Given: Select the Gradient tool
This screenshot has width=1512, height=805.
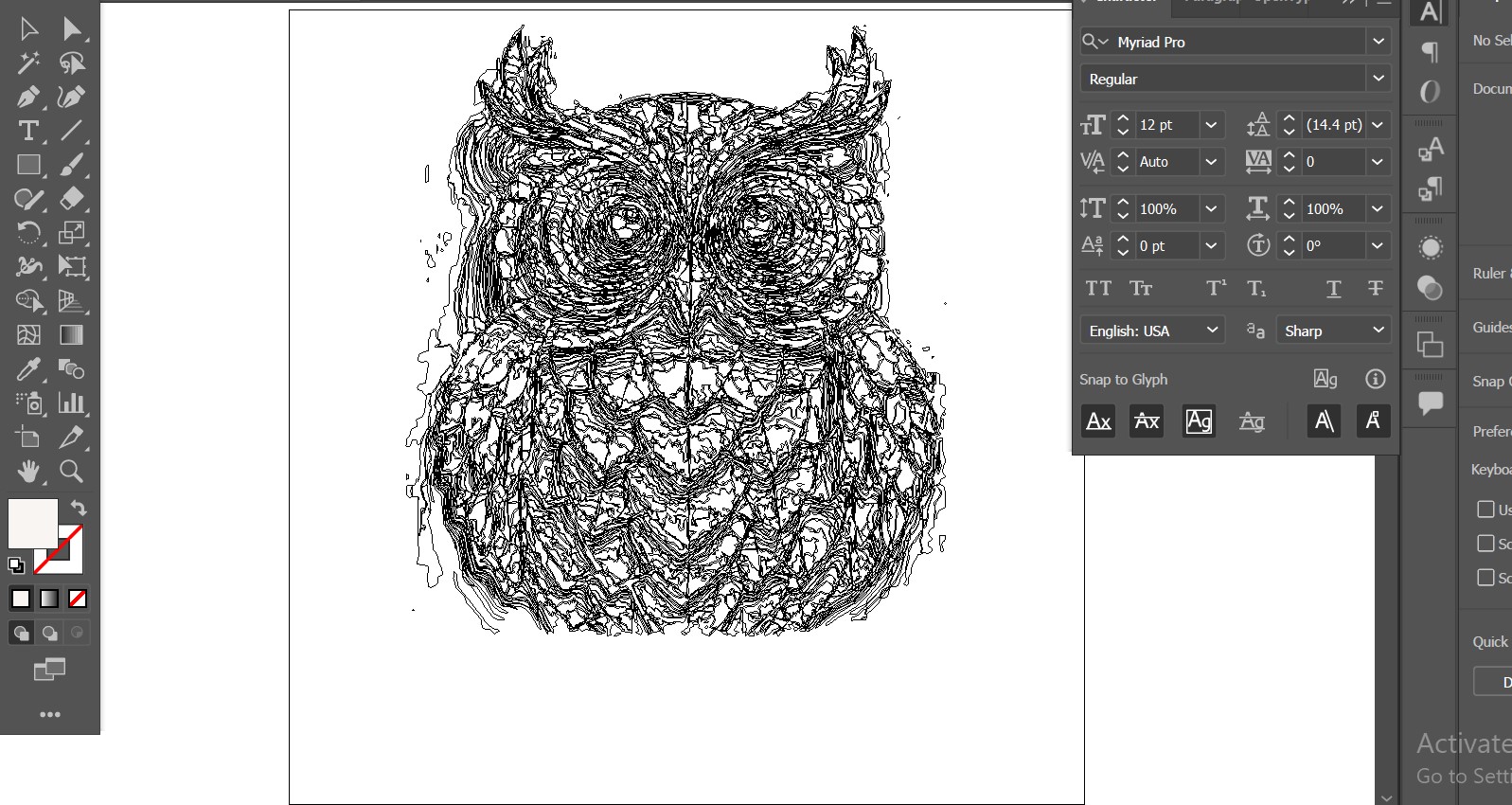Looking at the screenshot, I should click(x=72, y=335).
